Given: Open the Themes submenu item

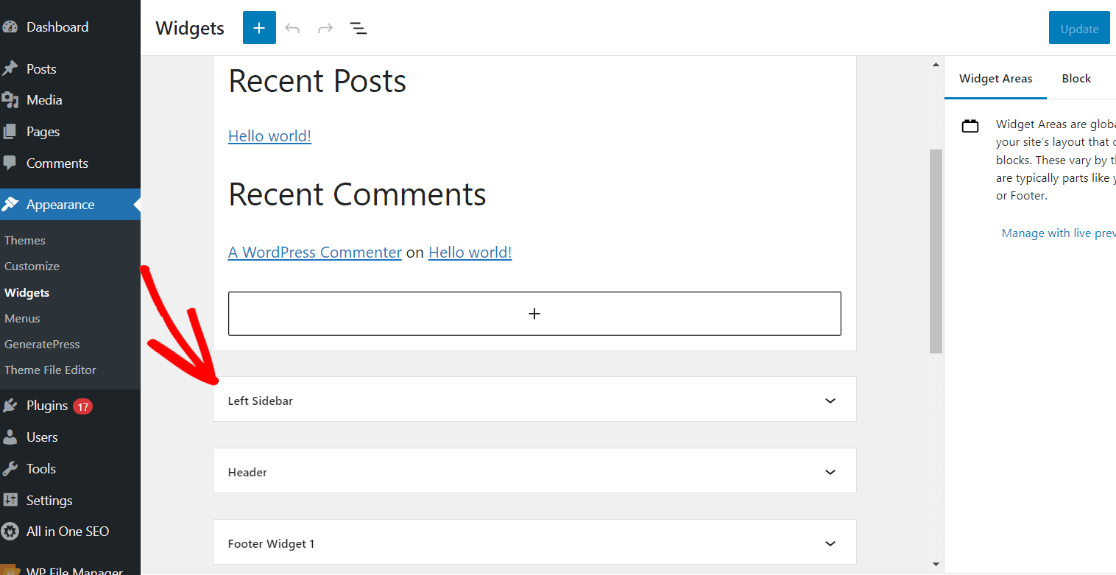Looking at the screenshot, I should (x=25, y=240).
